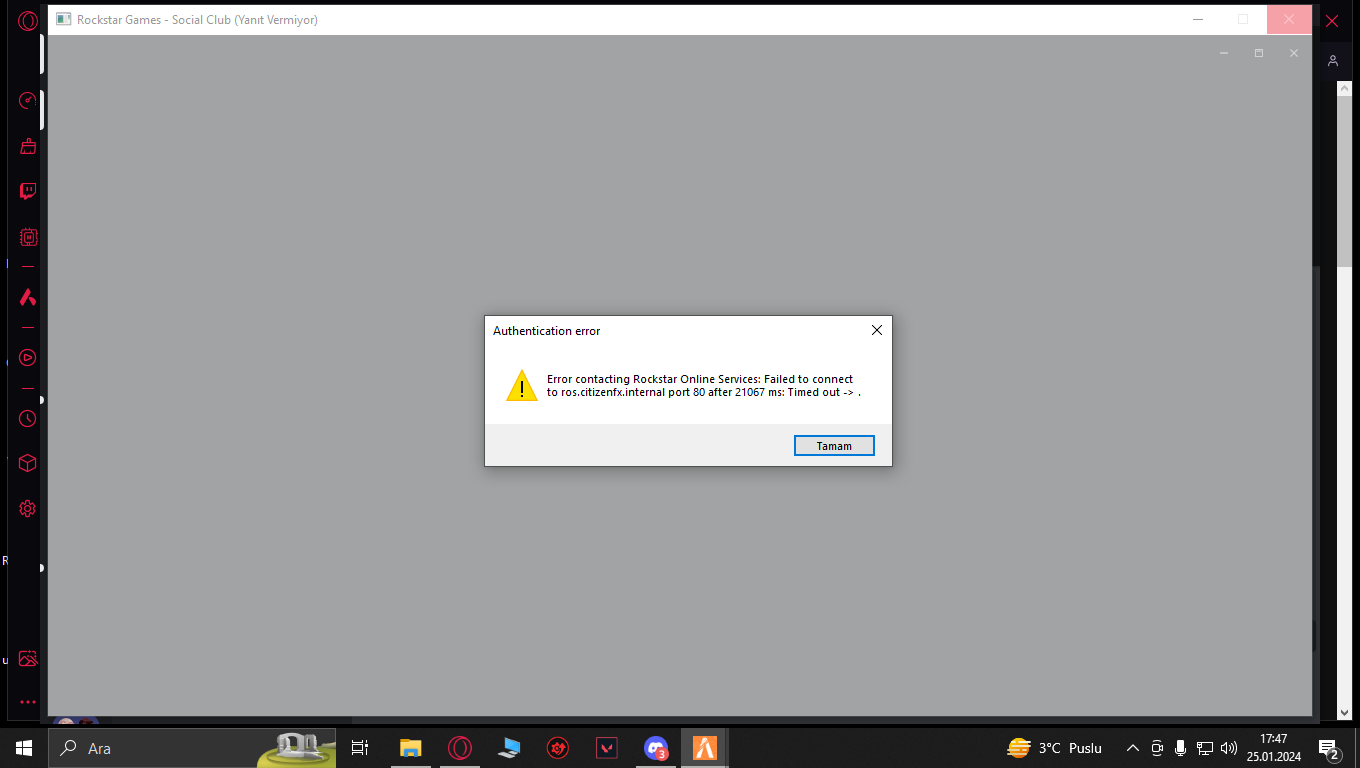This screenshot has width=1360, height=768.
Task: Open the volume control in the tray
Action: point(1229,748)
